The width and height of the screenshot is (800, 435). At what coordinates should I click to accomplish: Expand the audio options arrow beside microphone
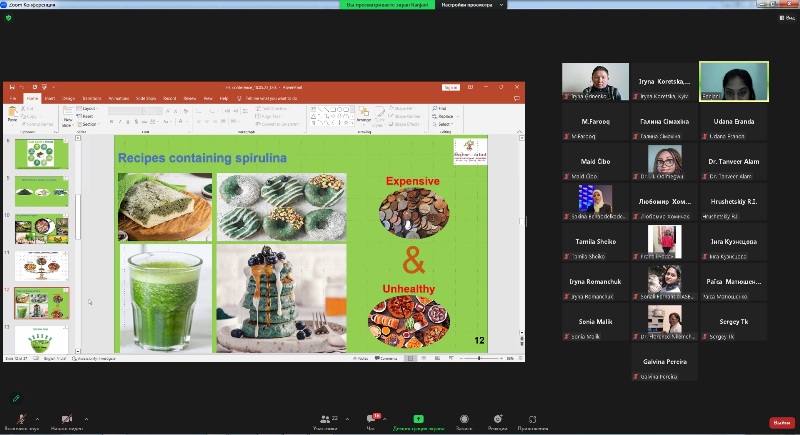coord(38,419)
